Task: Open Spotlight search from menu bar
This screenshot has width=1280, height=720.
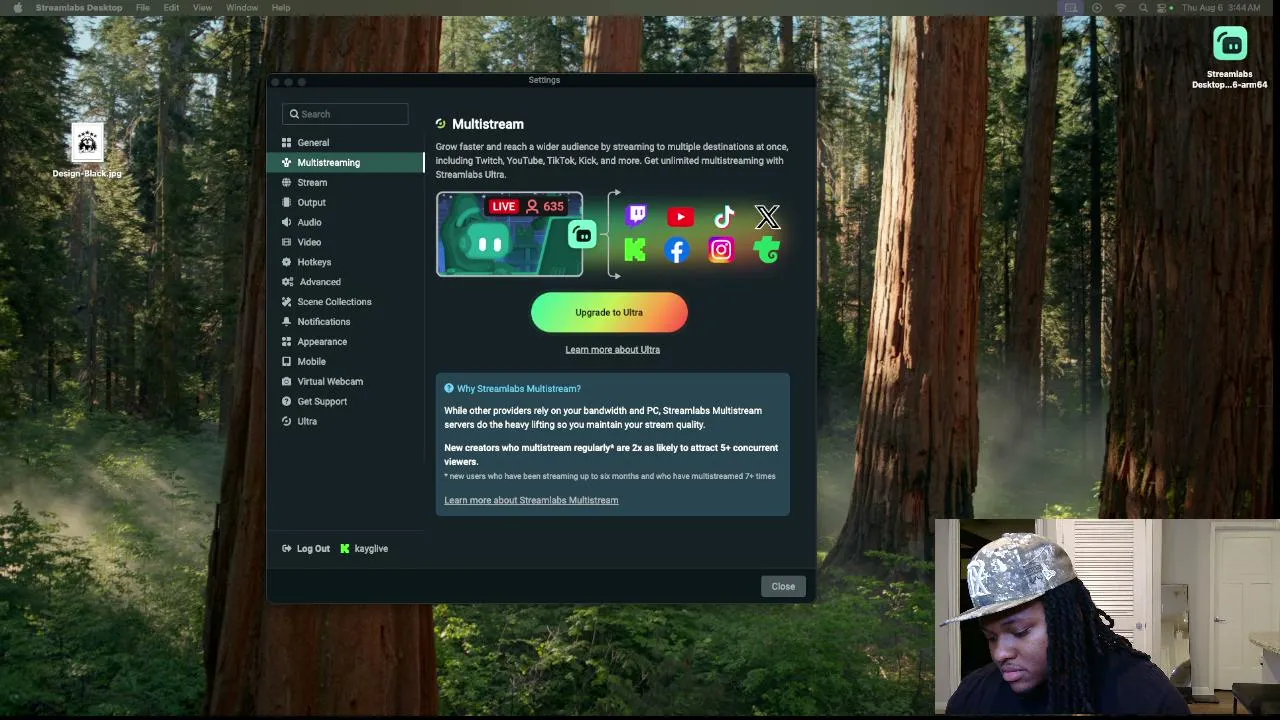Action: coord(1143,8)
